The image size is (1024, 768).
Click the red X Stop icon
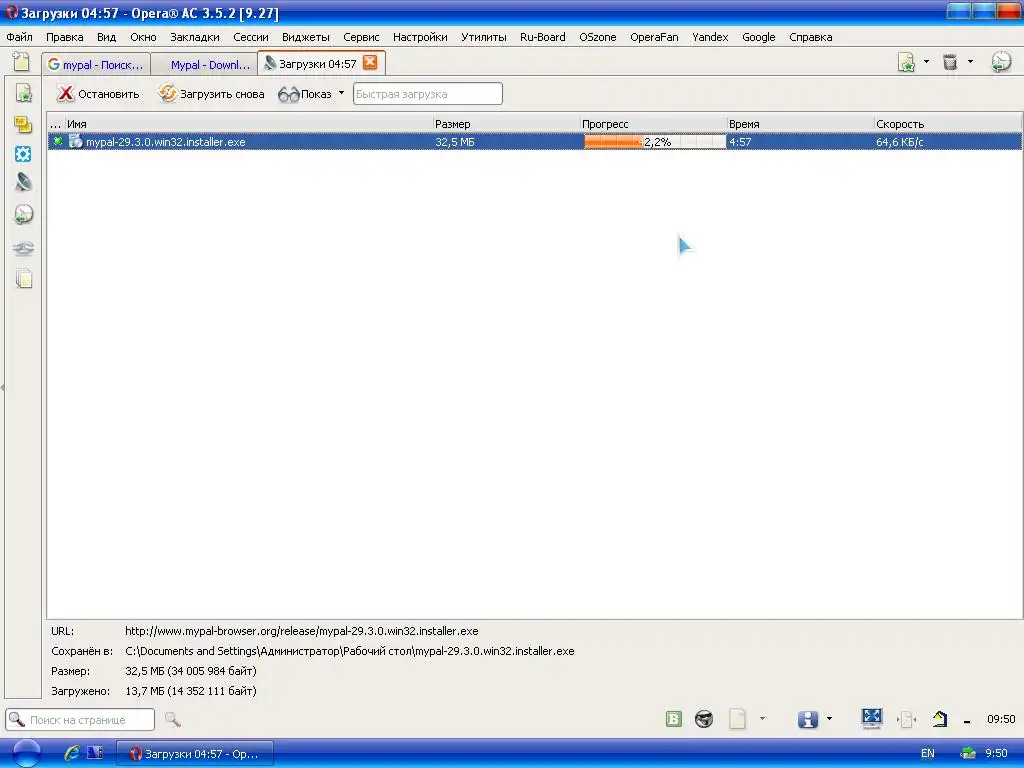point(65,93)
